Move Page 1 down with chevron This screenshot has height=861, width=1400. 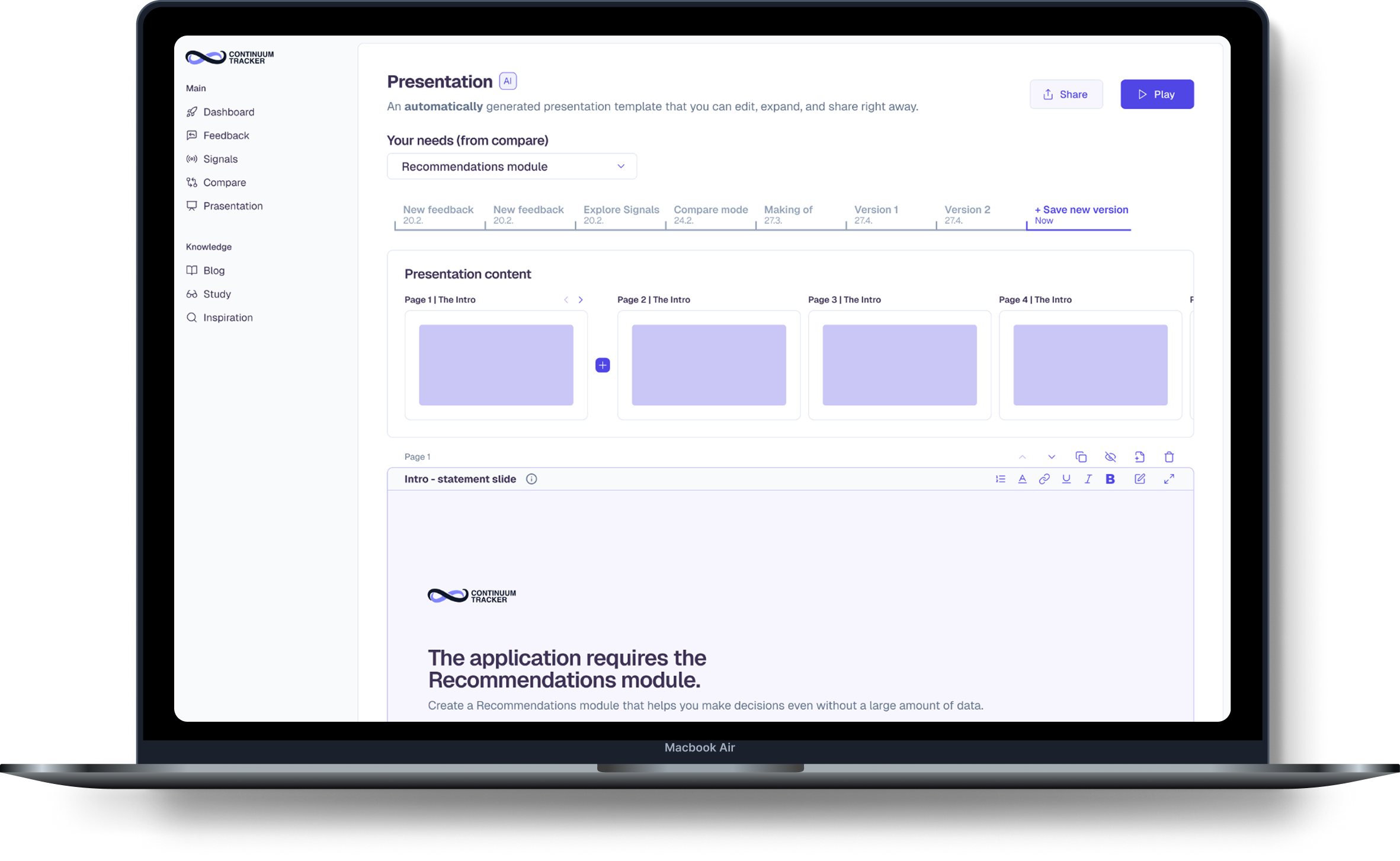tap(1052, 457)
